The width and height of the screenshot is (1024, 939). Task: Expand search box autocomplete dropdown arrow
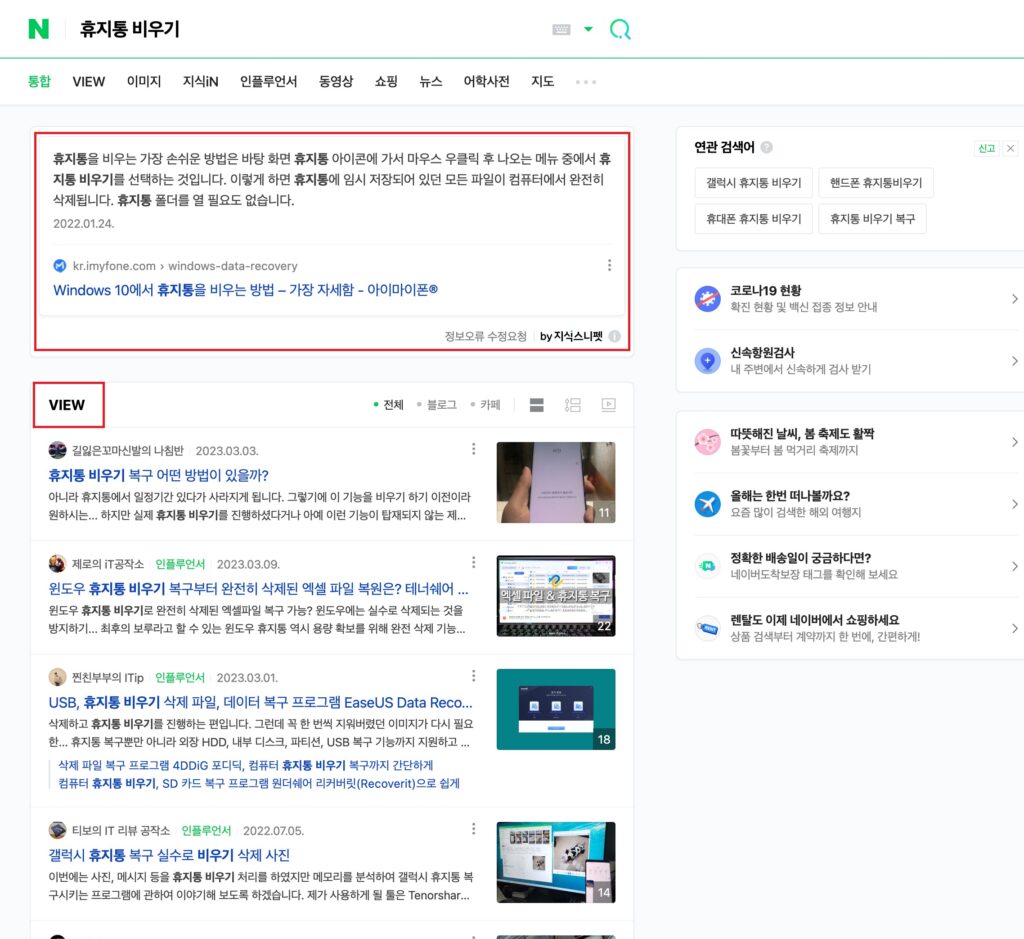pyautogui.click(x=588, y=29)
